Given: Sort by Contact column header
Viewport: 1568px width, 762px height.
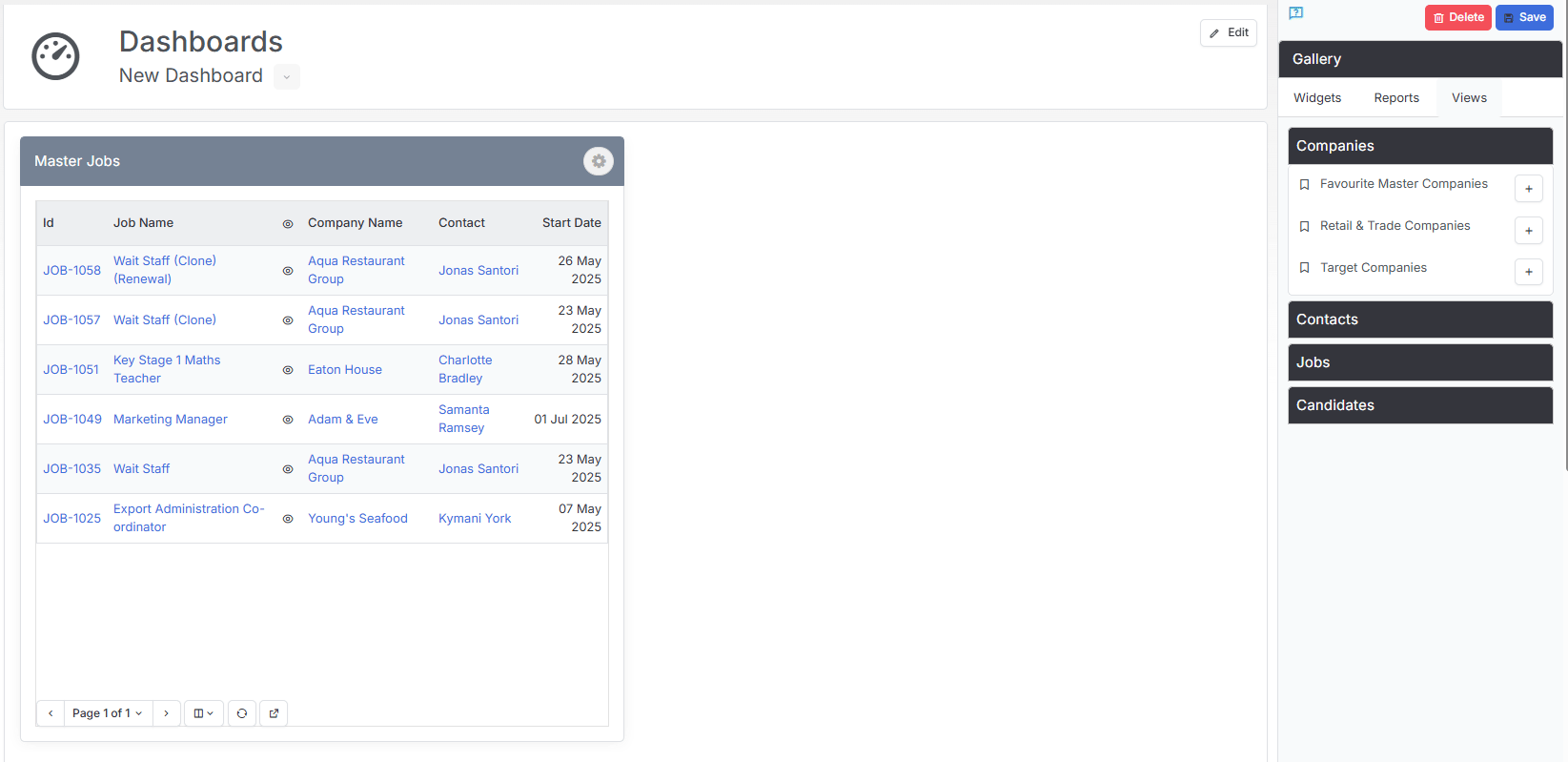Looking at the screenshot, I should coord(461,223).
